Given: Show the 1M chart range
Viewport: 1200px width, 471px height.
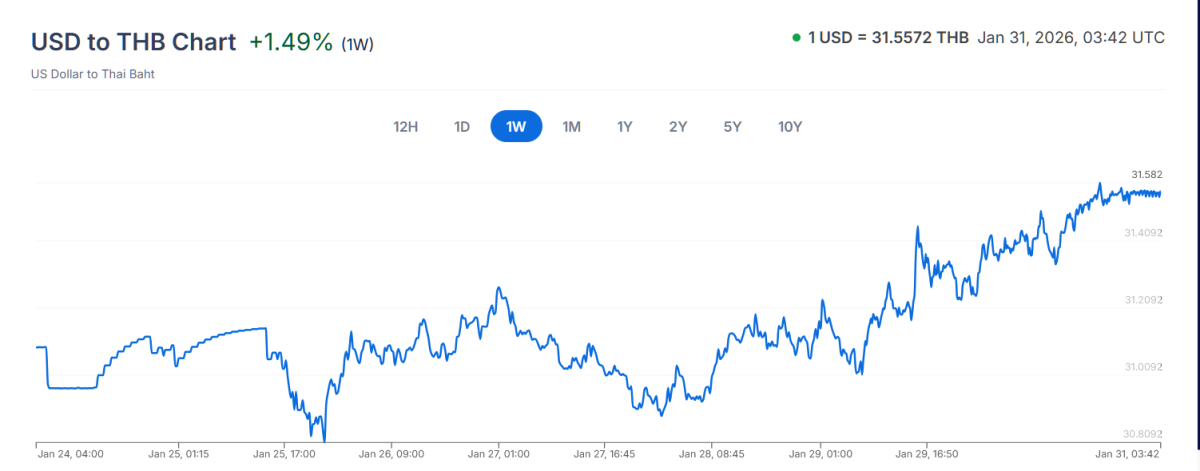Looking at the screenshot, I should [x=571, y=127].
